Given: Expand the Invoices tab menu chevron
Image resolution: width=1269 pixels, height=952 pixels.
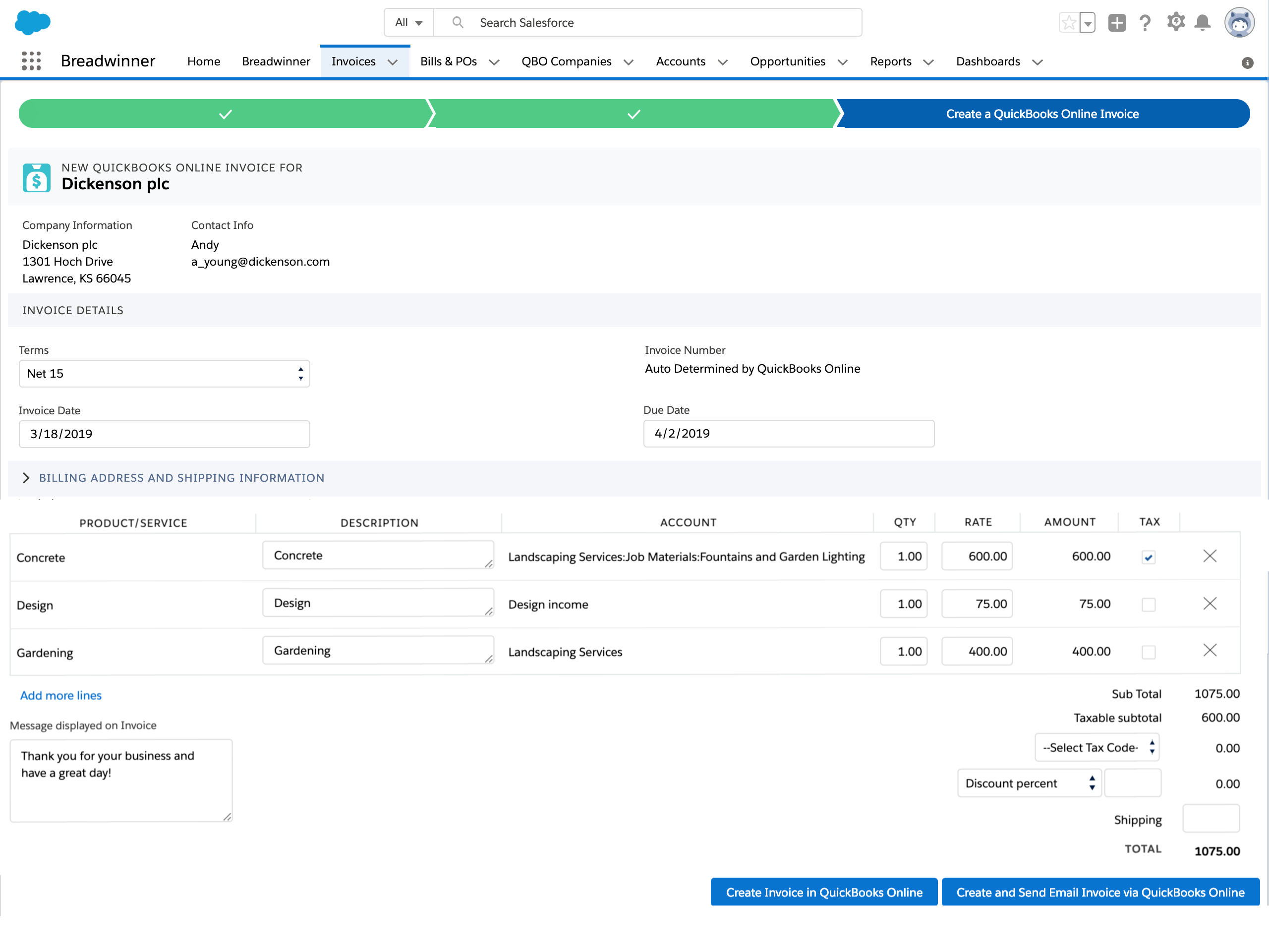Looking at the screenshot, I should (393, 62).
